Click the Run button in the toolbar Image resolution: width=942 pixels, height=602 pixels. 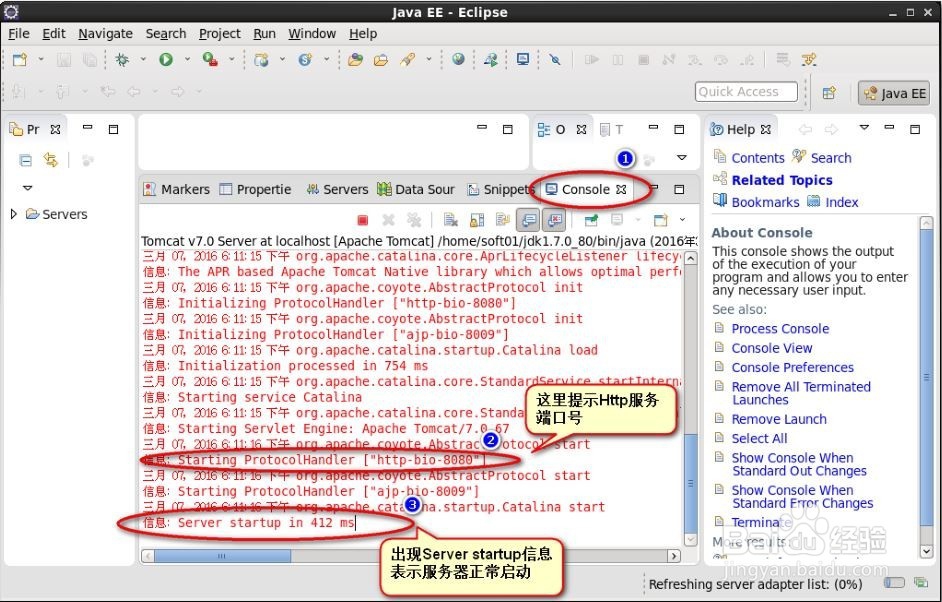(165, 58)
